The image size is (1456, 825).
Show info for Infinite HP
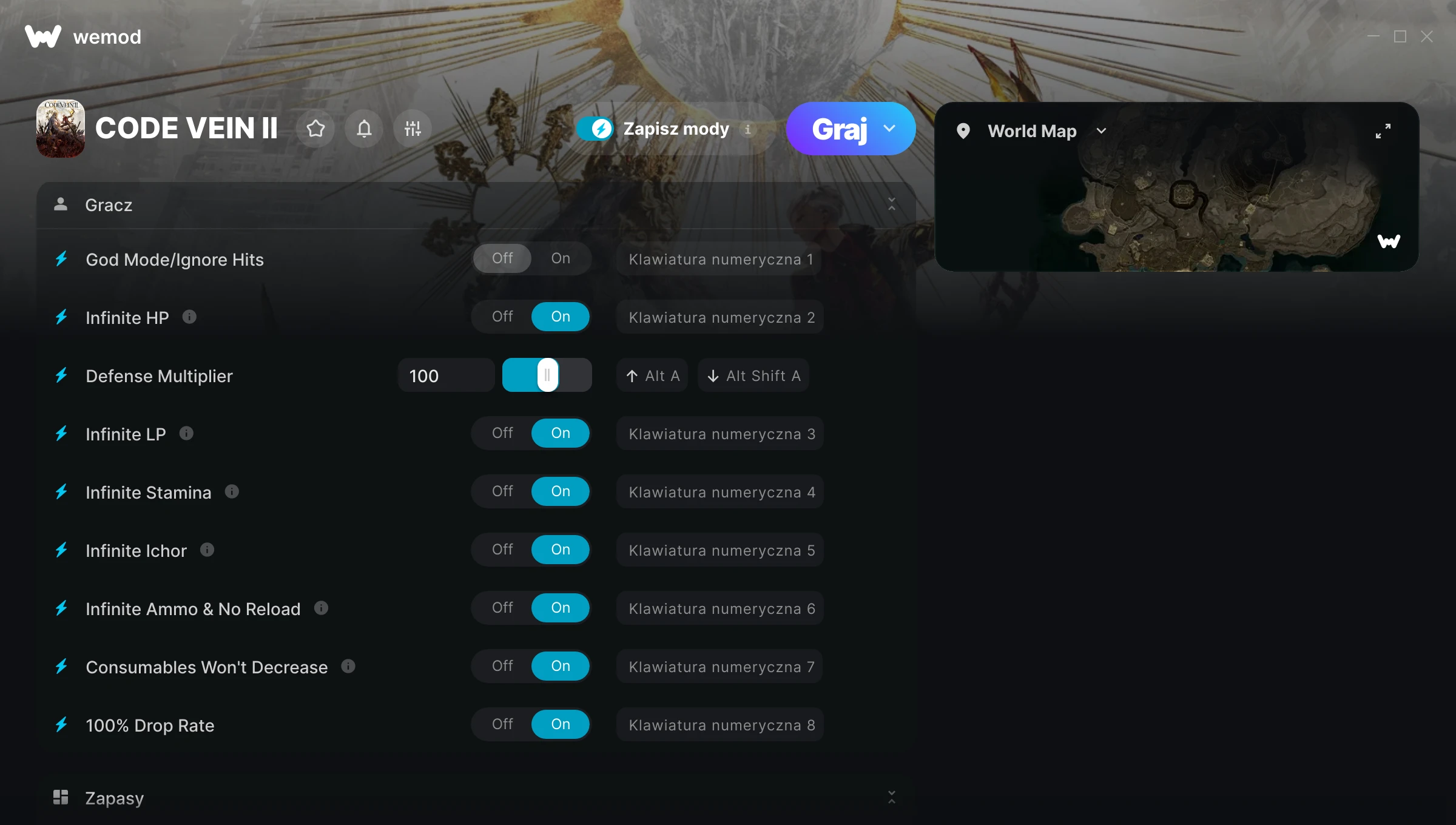(x=189, y=317)
